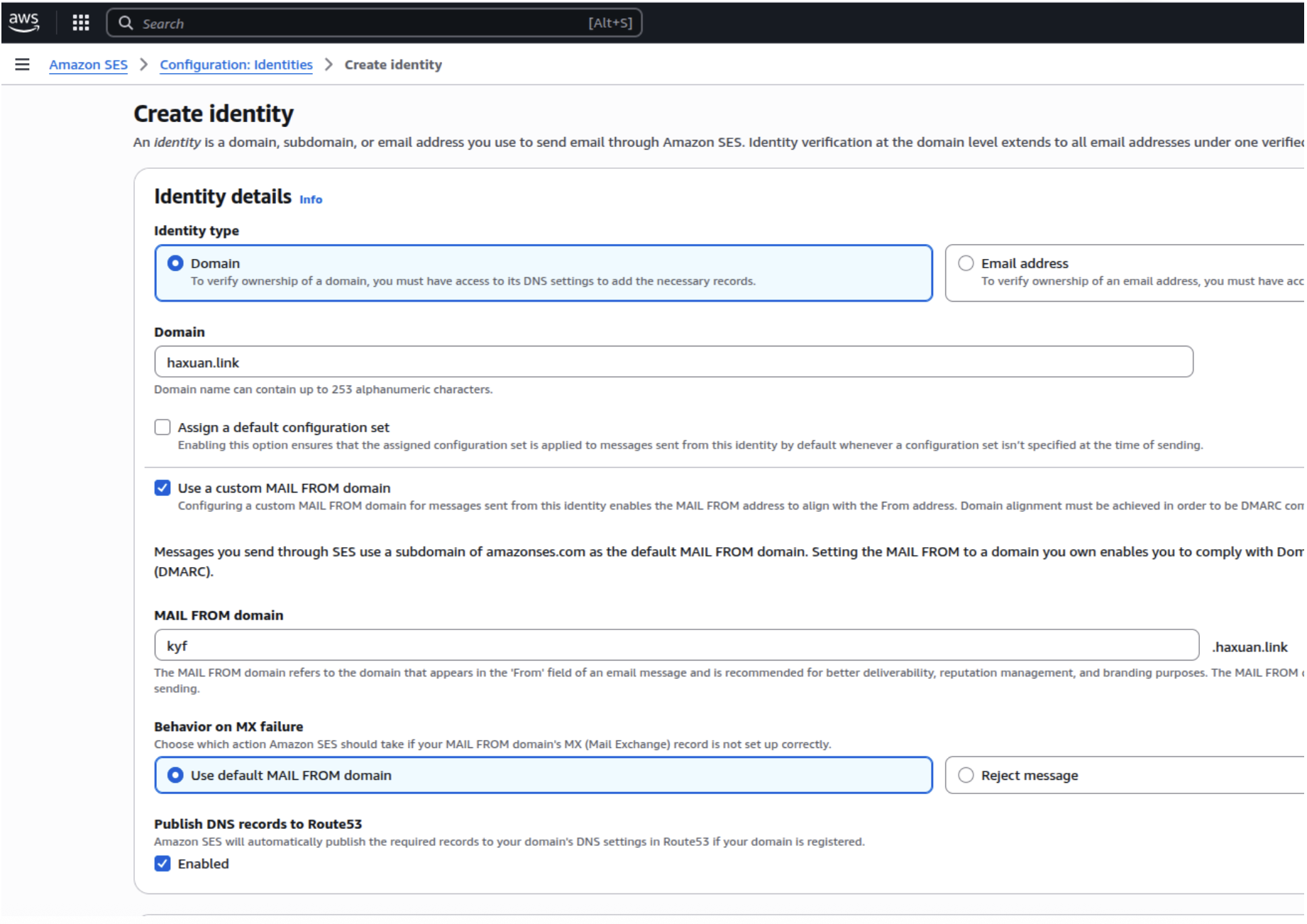The width and height of the screenshot is (1307, 924).
Task: Click the Create identity page heading
Action: coord(214,114)
